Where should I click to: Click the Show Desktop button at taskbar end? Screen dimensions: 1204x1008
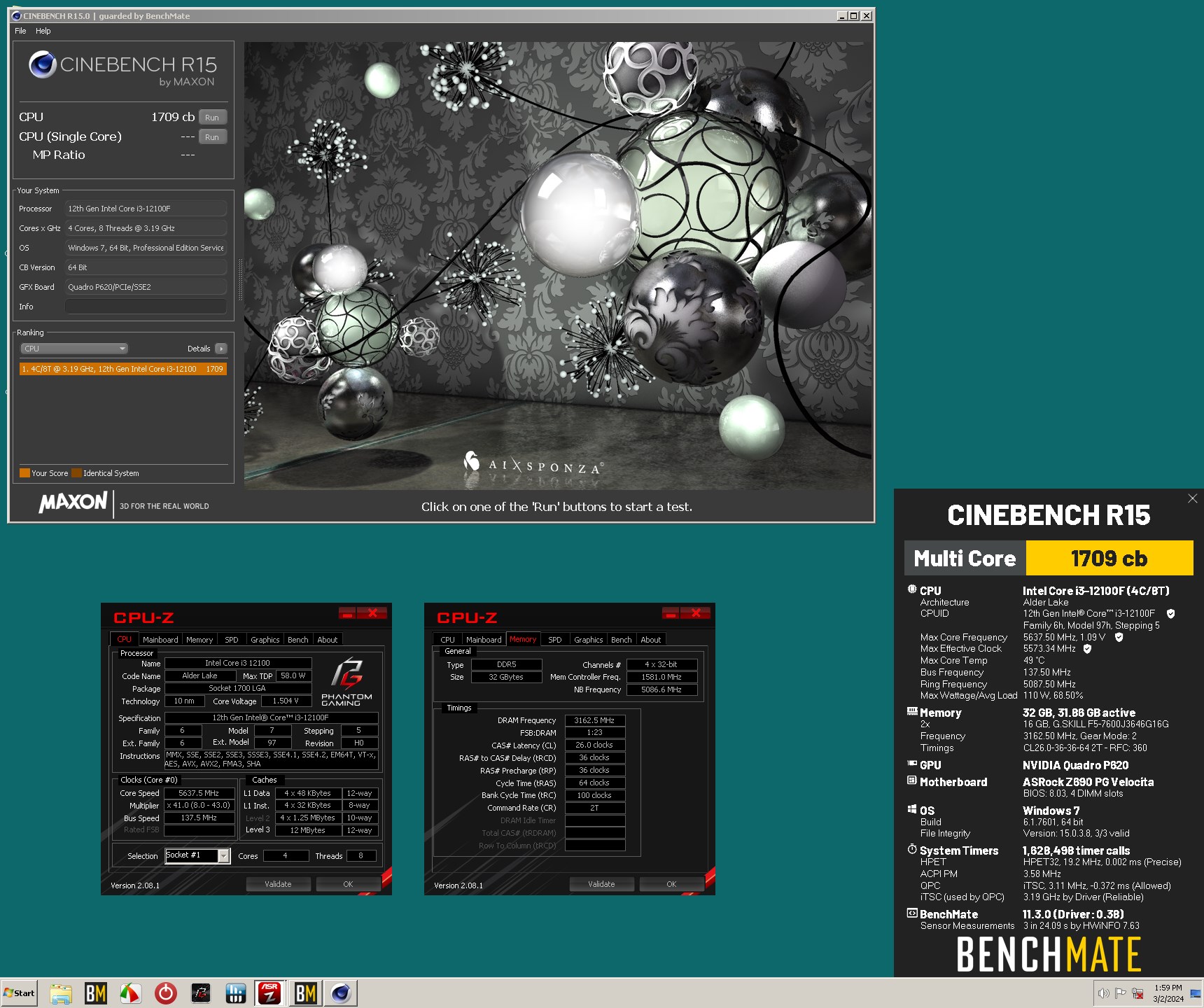1196,993
